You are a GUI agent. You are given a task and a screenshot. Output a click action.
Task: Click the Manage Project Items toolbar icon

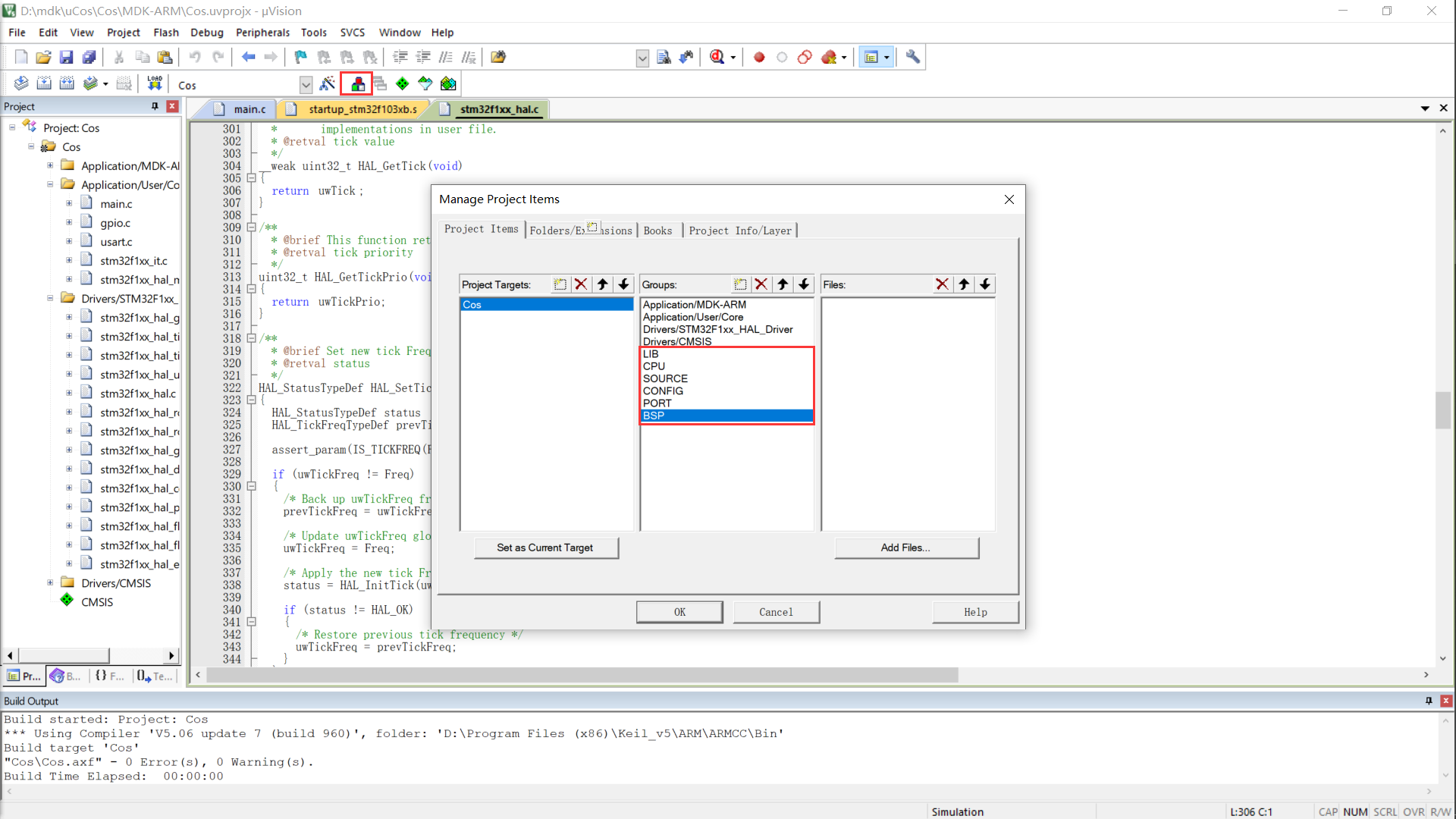(357, 84)
